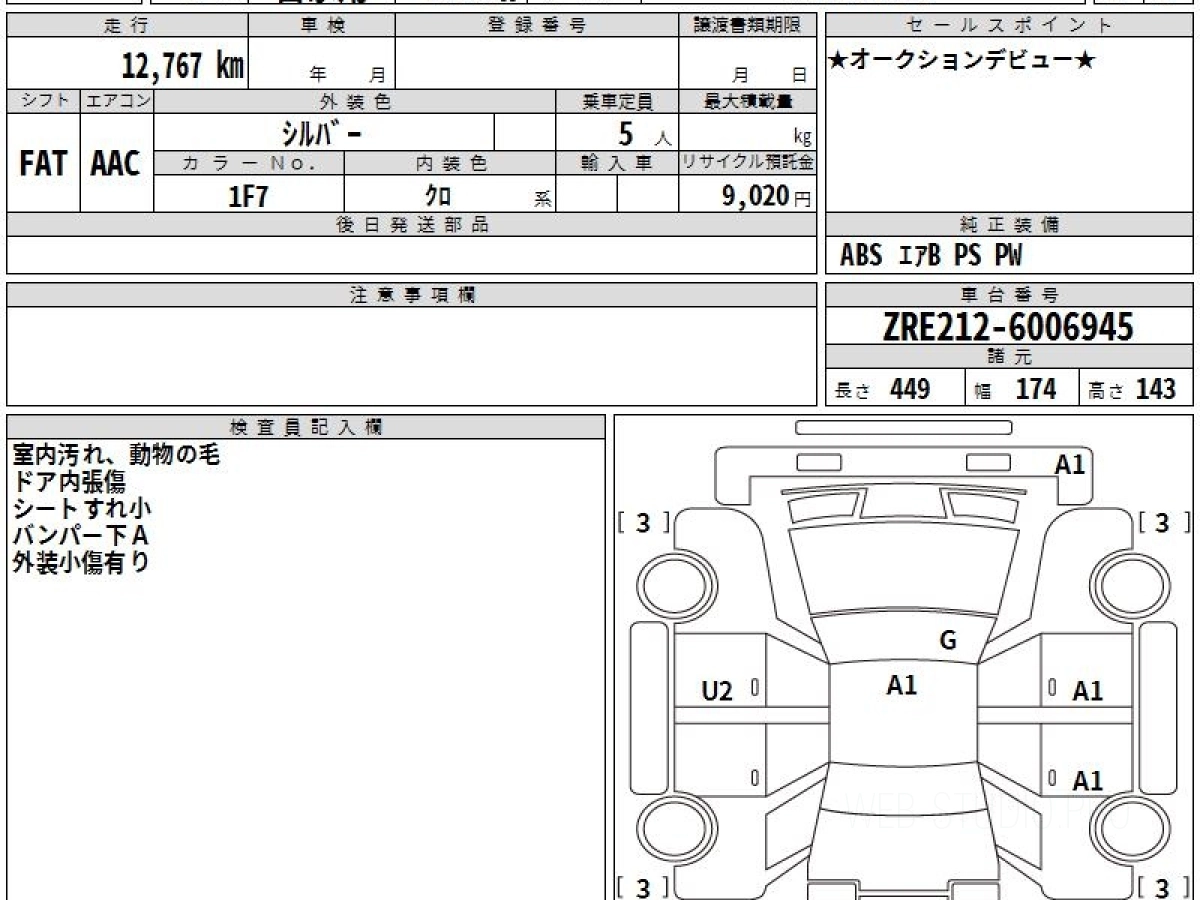Click the 月 日 field under 譲渡書類期限

[x=748, y=65]
